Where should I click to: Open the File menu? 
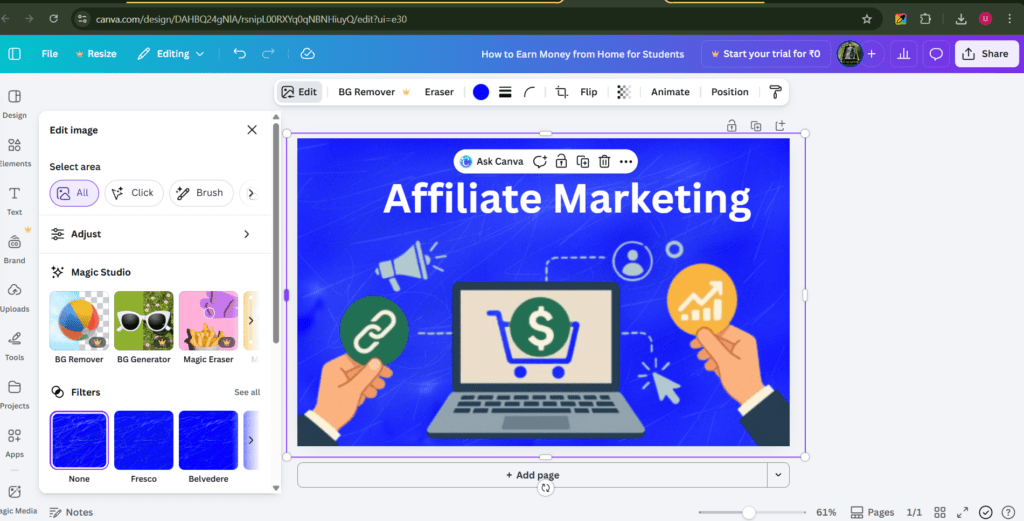pos(50,54)
